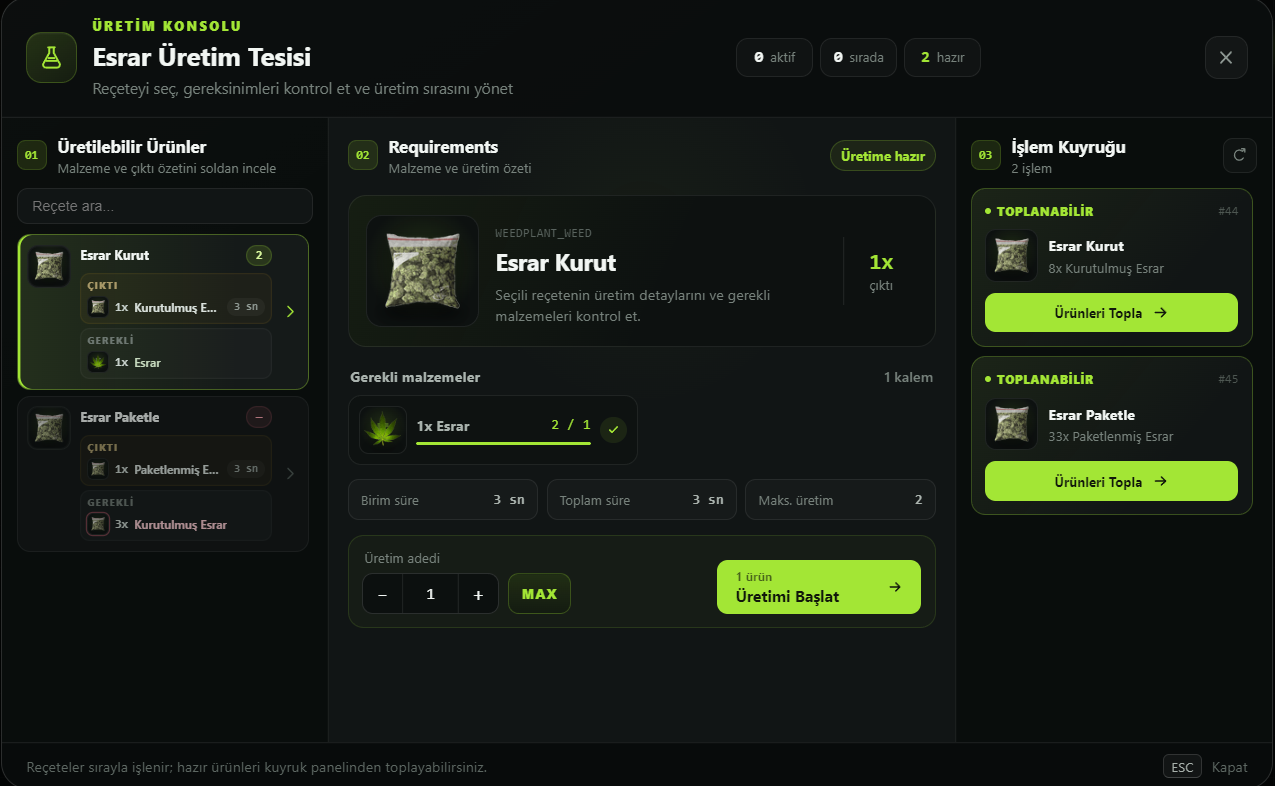1275x786 pixels.
Task: Expand Esrar Kurut recipe with chevron arrow
Action: click(290, 312)
